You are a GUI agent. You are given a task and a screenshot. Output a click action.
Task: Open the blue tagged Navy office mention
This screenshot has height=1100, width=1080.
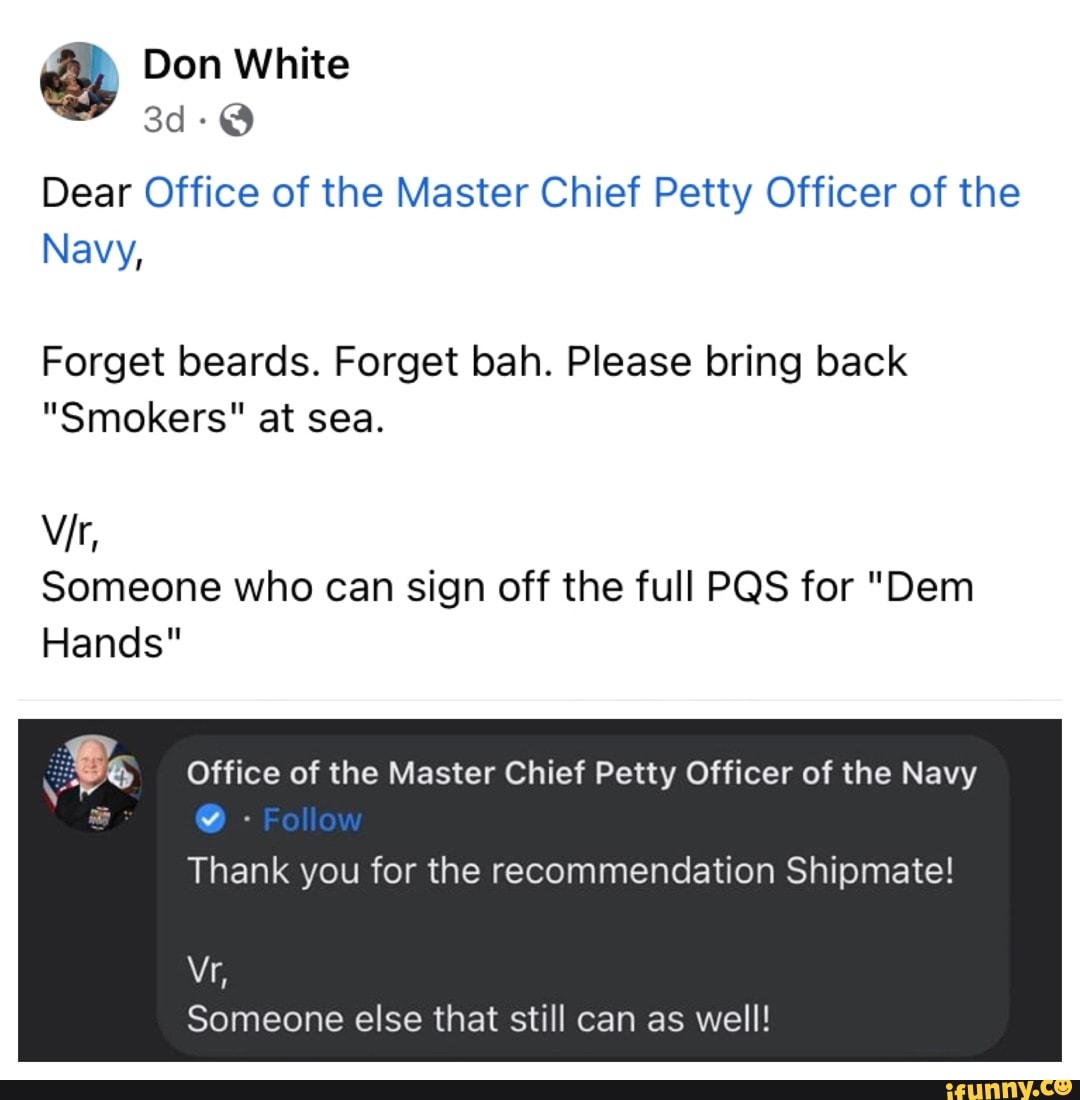(x=582, y=192)
